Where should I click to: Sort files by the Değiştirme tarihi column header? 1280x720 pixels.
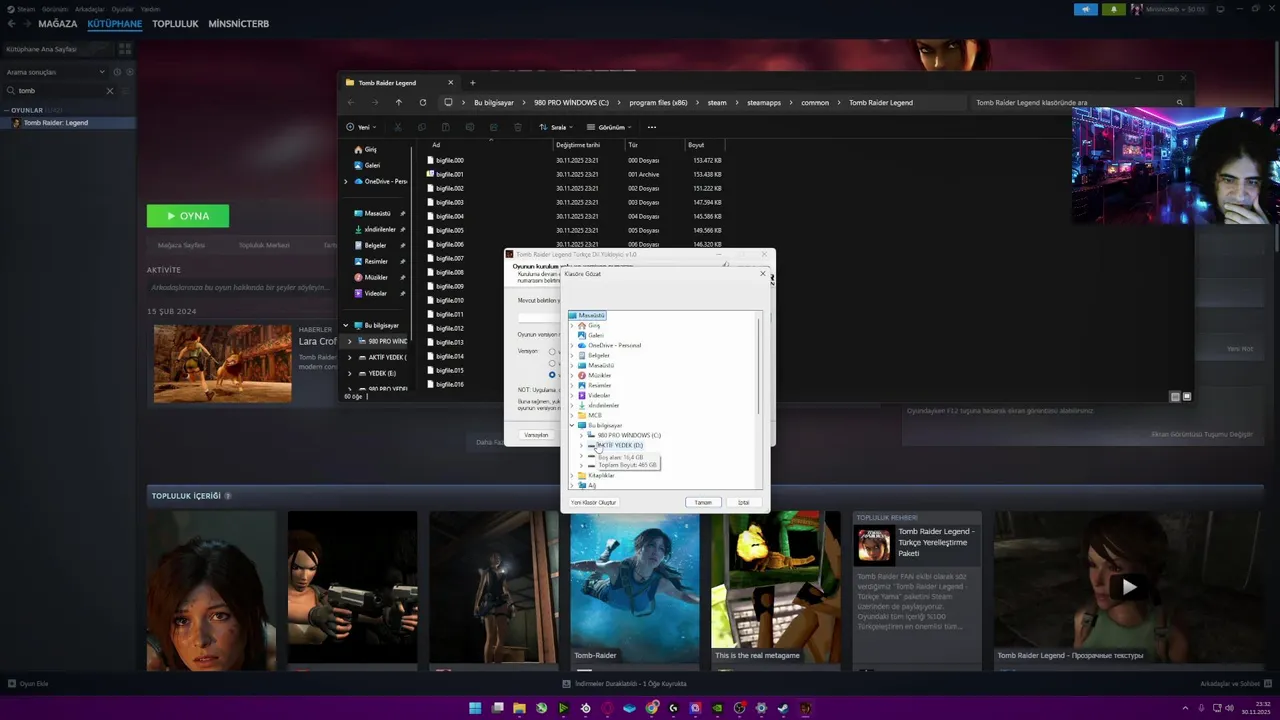[578, 145]
